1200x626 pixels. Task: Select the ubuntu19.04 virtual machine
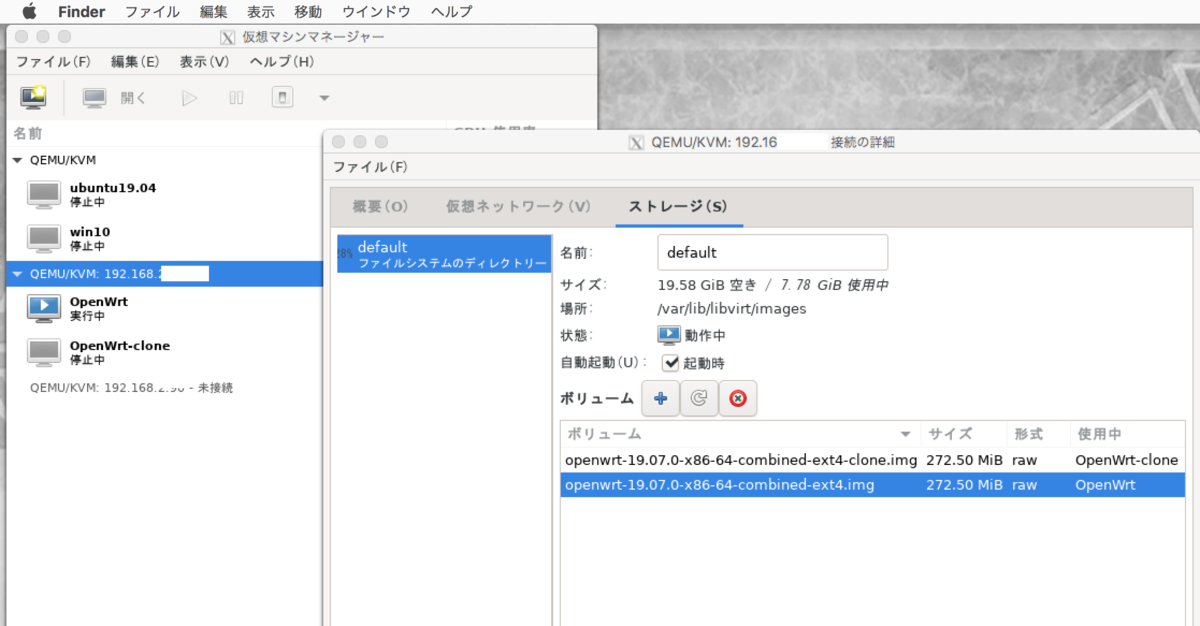pos(164,194)
